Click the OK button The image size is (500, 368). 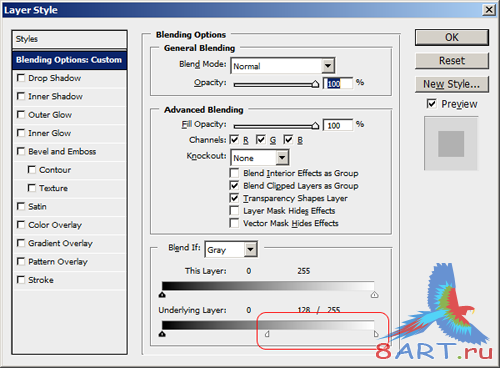(452, 37)
